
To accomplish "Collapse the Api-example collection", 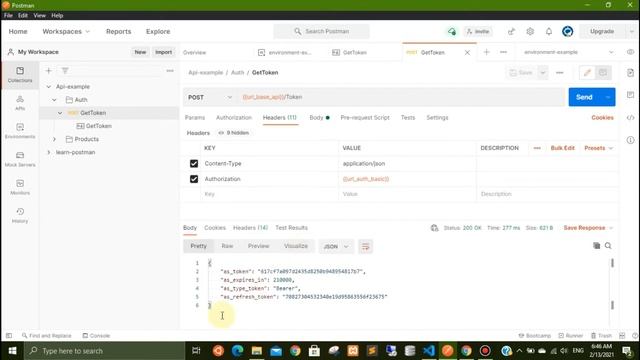I will 49,87.
